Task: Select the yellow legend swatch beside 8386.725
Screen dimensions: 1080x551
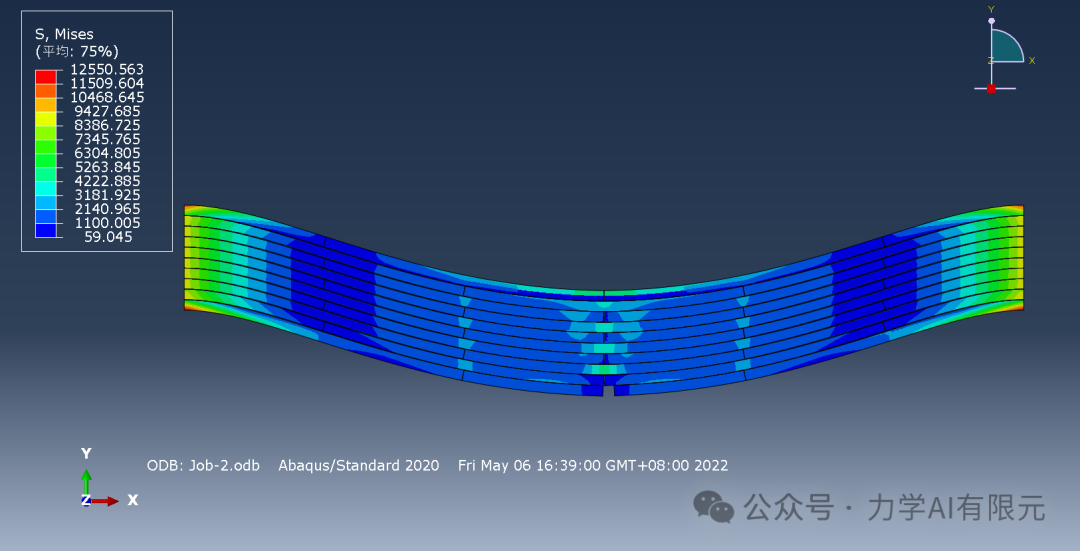Action: tap(45, 118)
